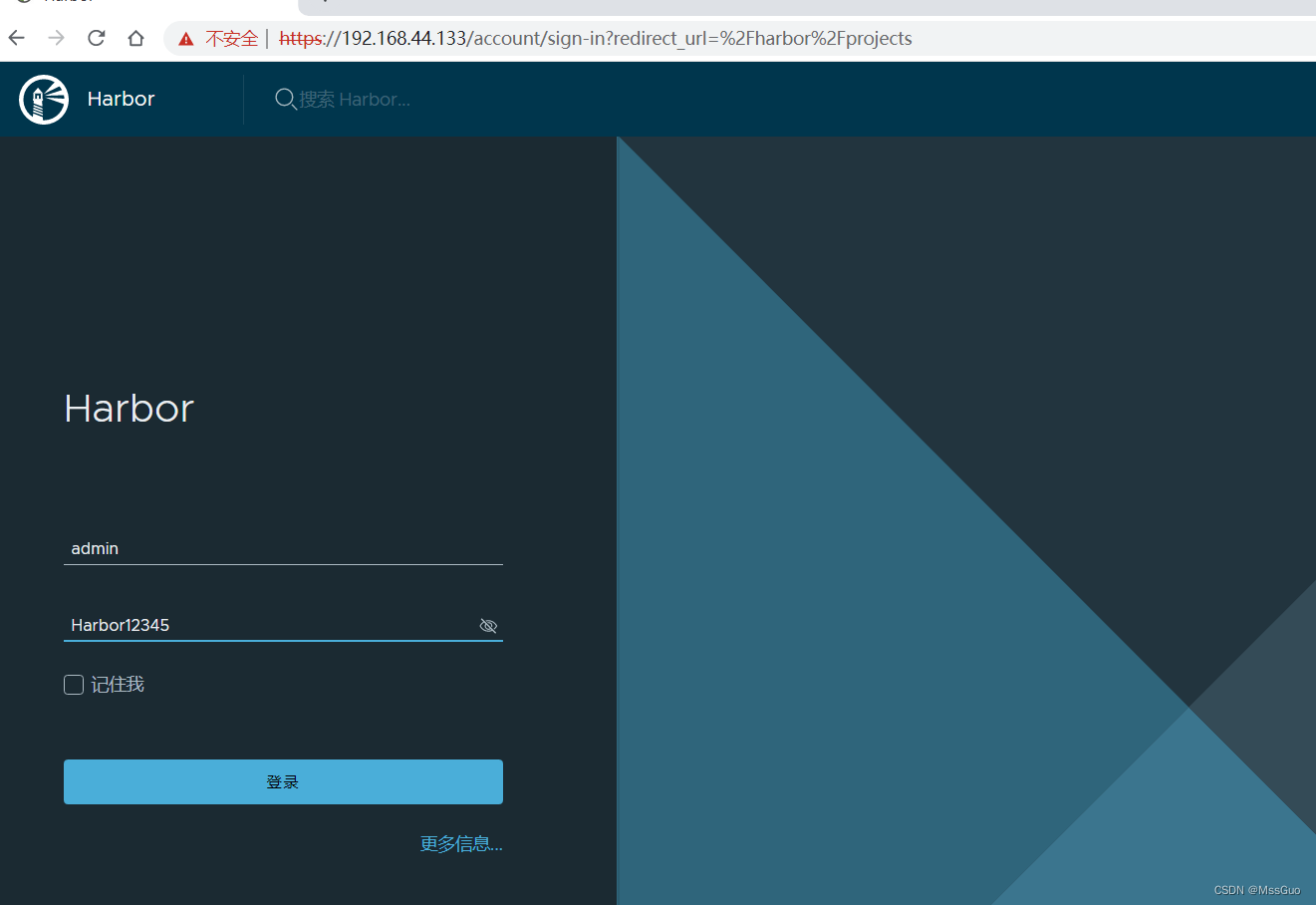Click the large Harbor heading text

(129, 409)
